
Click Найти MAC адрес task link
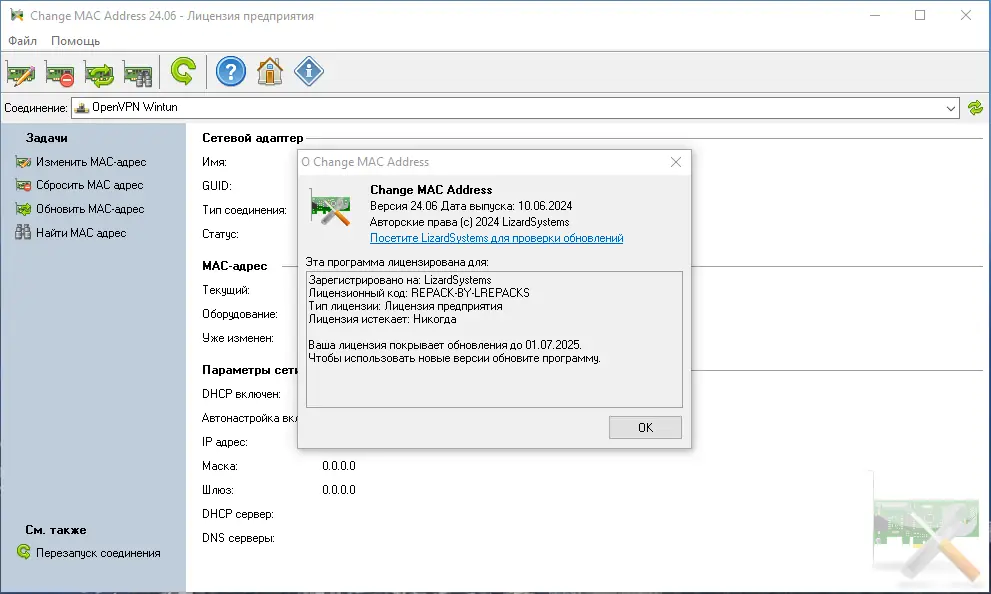click(x=81, y=233)
